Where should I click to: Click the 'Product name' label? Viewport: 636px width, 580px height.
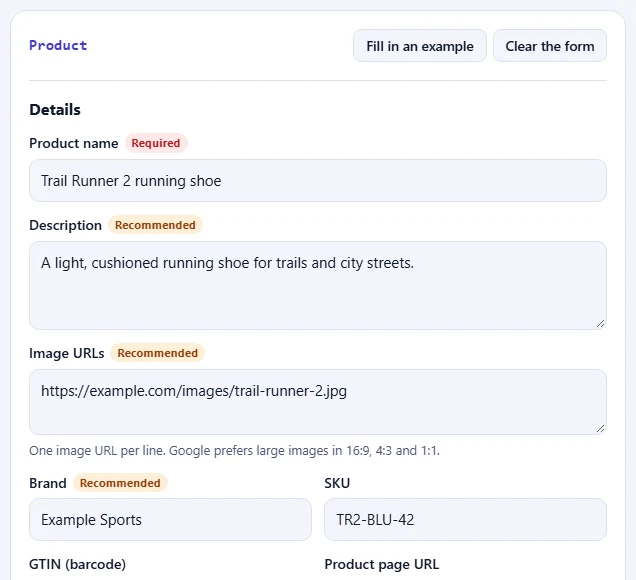point(74,143)
